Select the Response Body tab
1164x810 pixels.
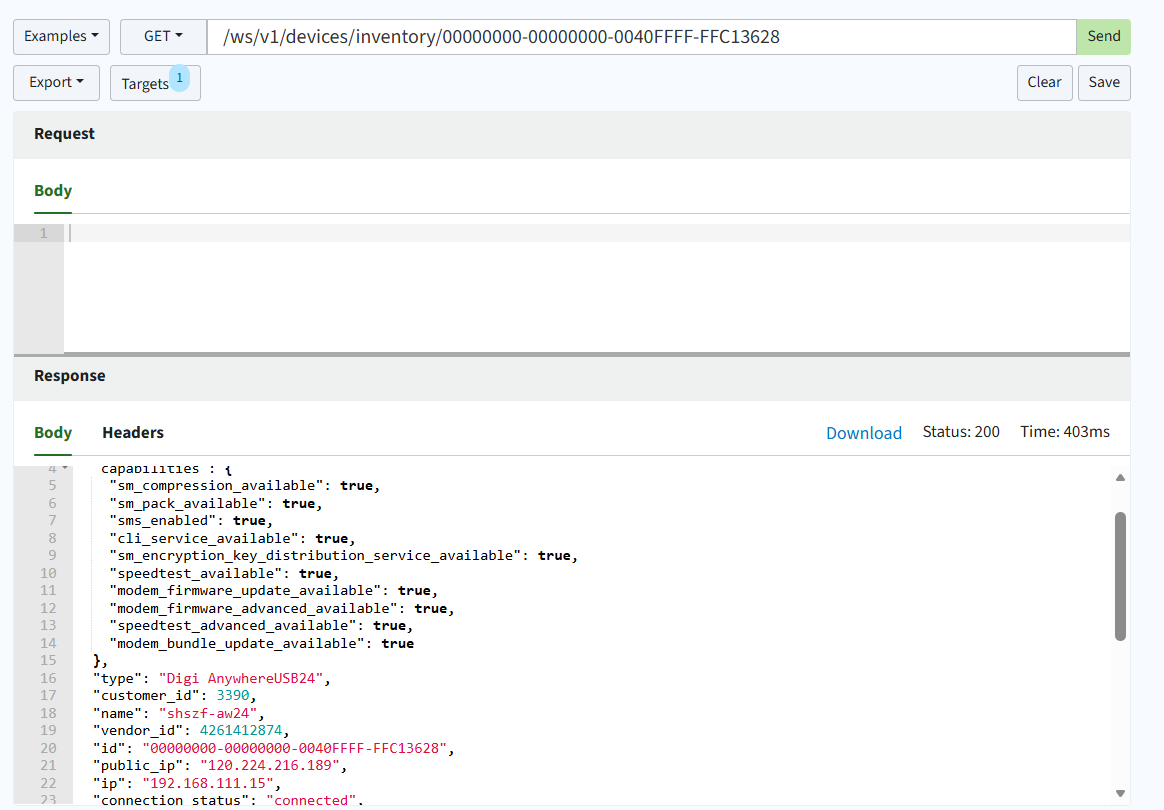(53, 433)
